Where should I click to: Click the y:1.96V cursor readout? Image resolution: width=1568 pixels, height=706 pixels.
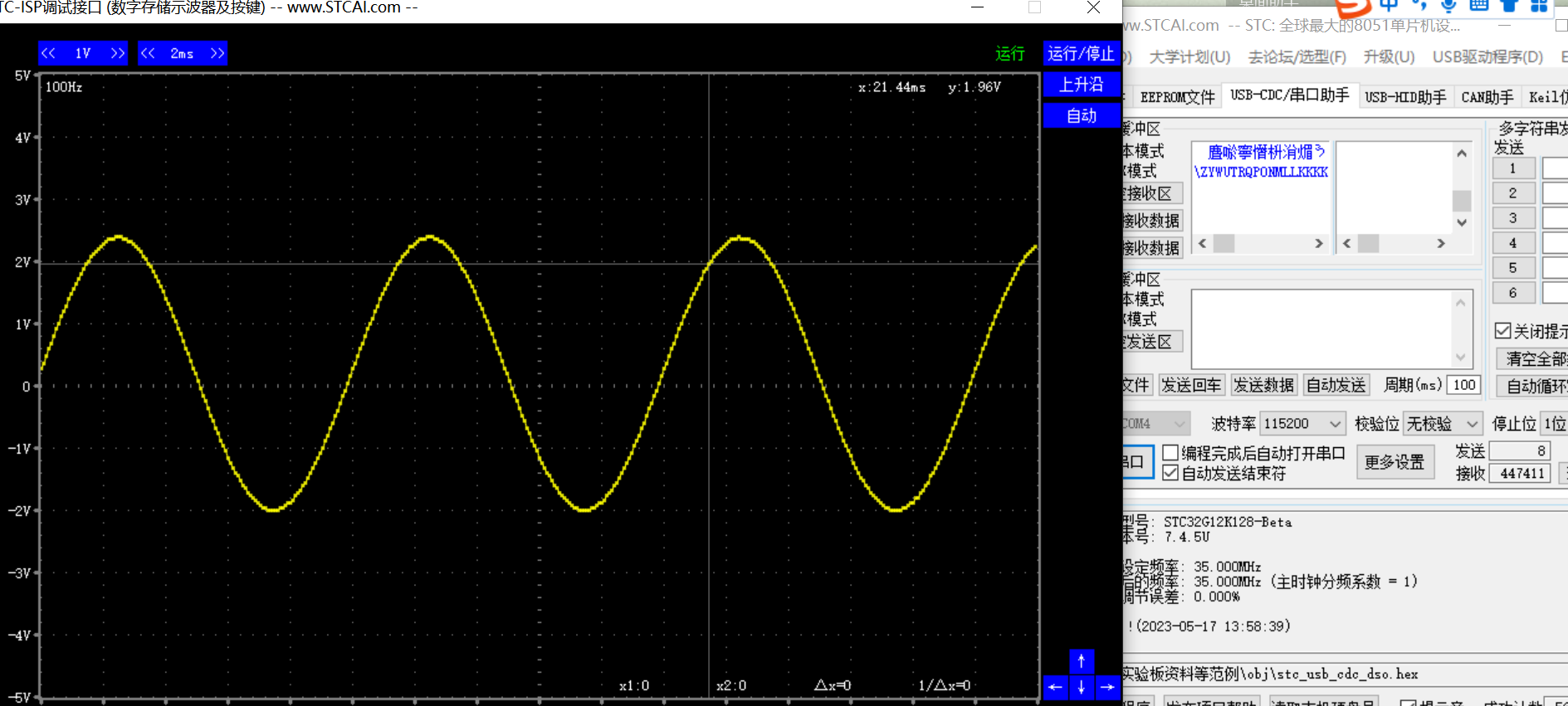click(x=975, y=87)
